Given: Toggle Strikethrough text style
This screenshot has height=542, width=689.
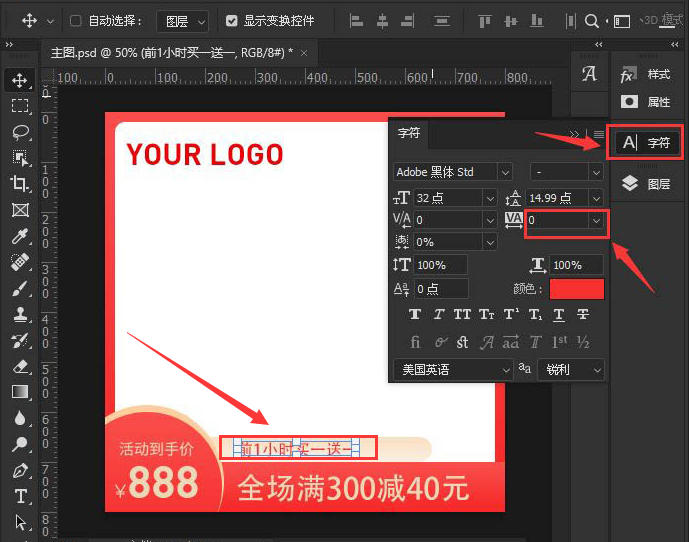Looking at the screenshot, I should (x=583, y=314).
